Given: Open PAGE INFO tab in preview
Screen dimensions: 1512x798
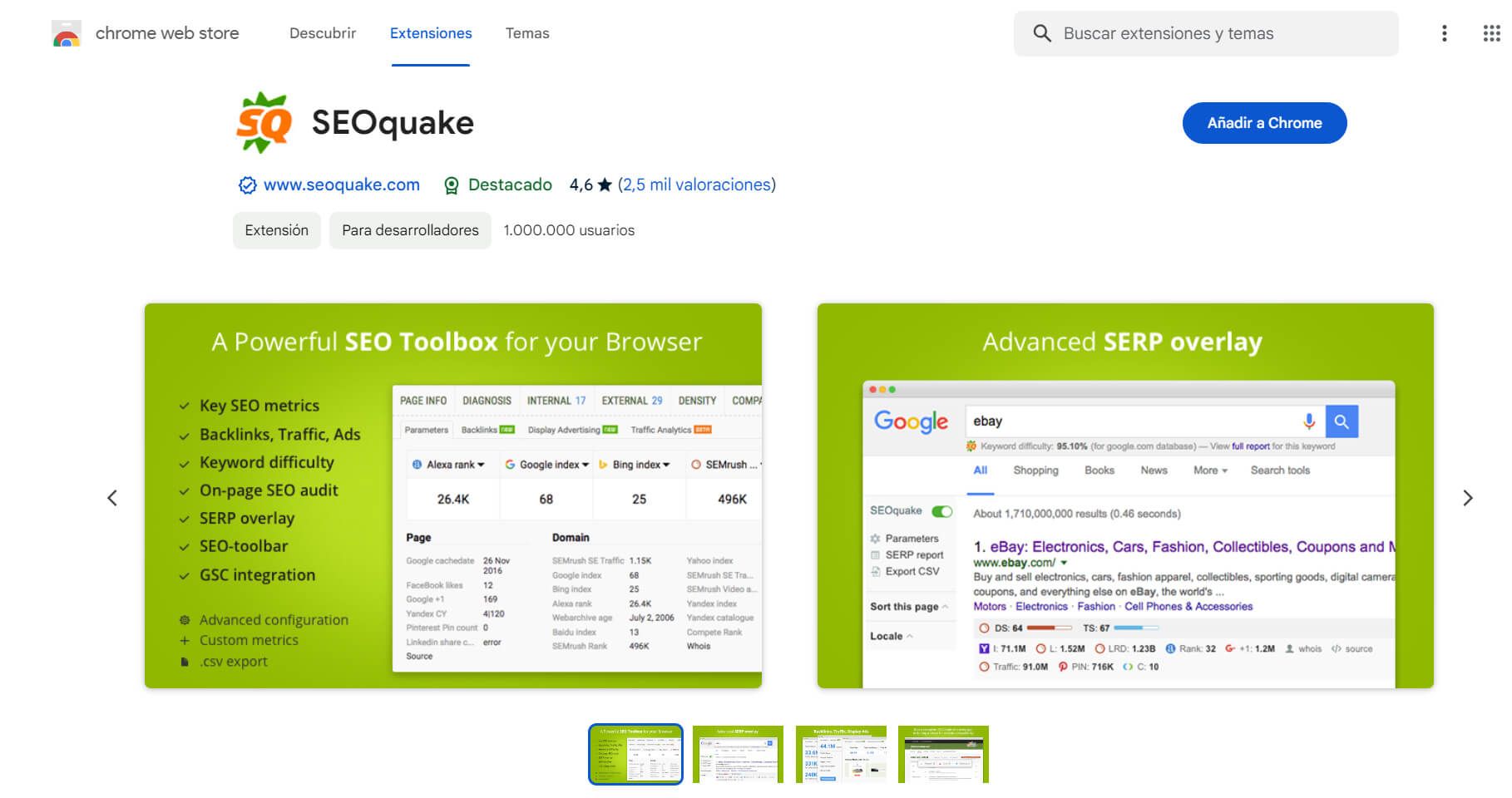Looking at the screenshot, I should (423, 401).
